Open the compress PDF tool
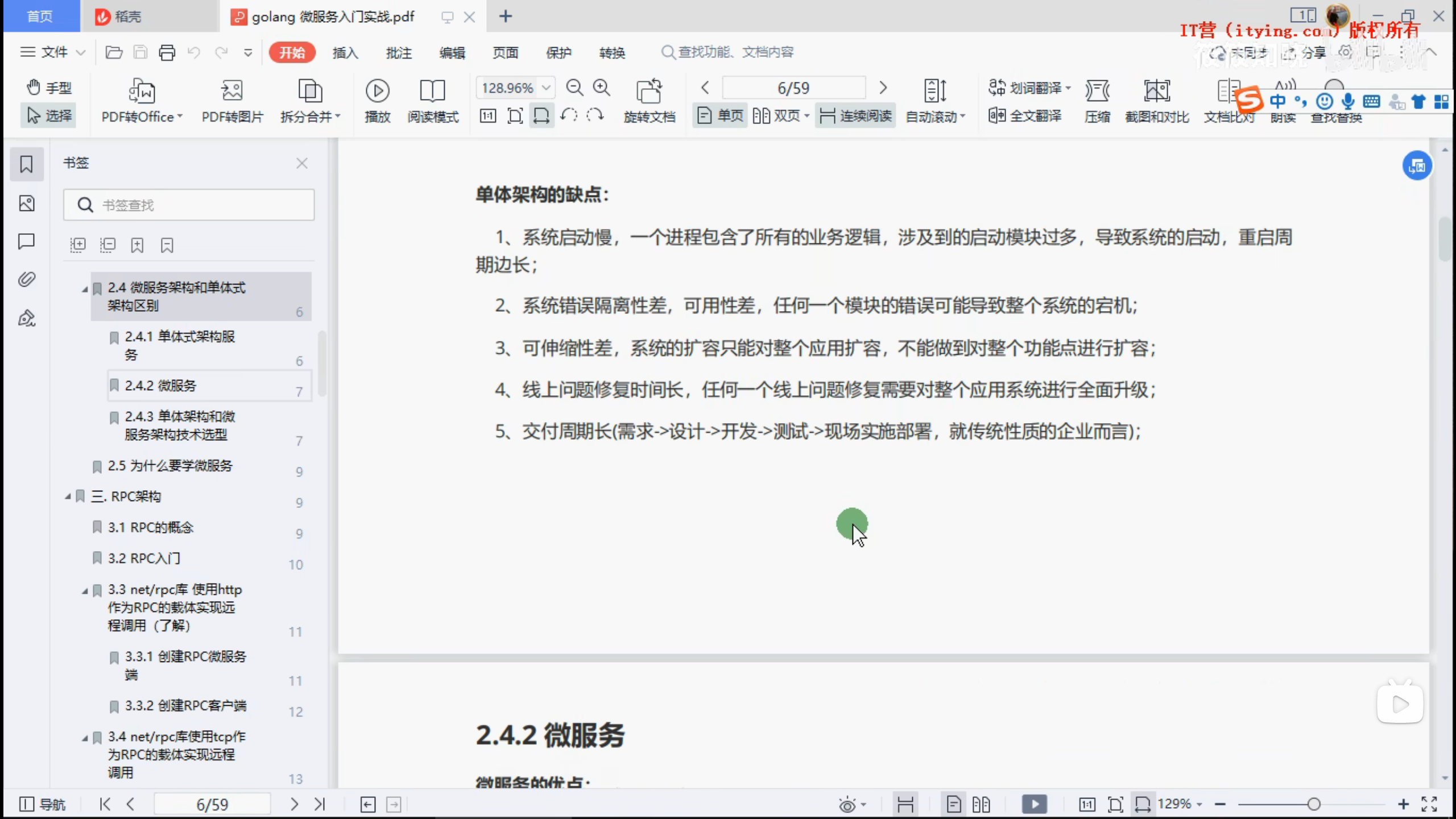This screenshot has width=1456, height=819. pos(1097,101)
